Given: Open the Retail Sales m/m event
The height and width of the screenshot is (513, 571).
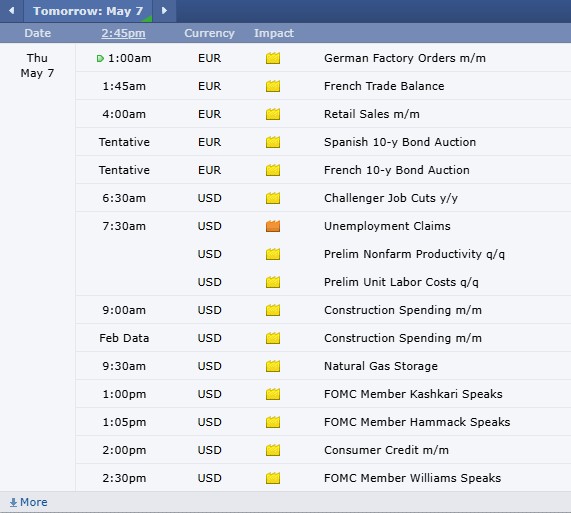Looking at the screenshot, I should pyautogui.click(x=372, y=114).
